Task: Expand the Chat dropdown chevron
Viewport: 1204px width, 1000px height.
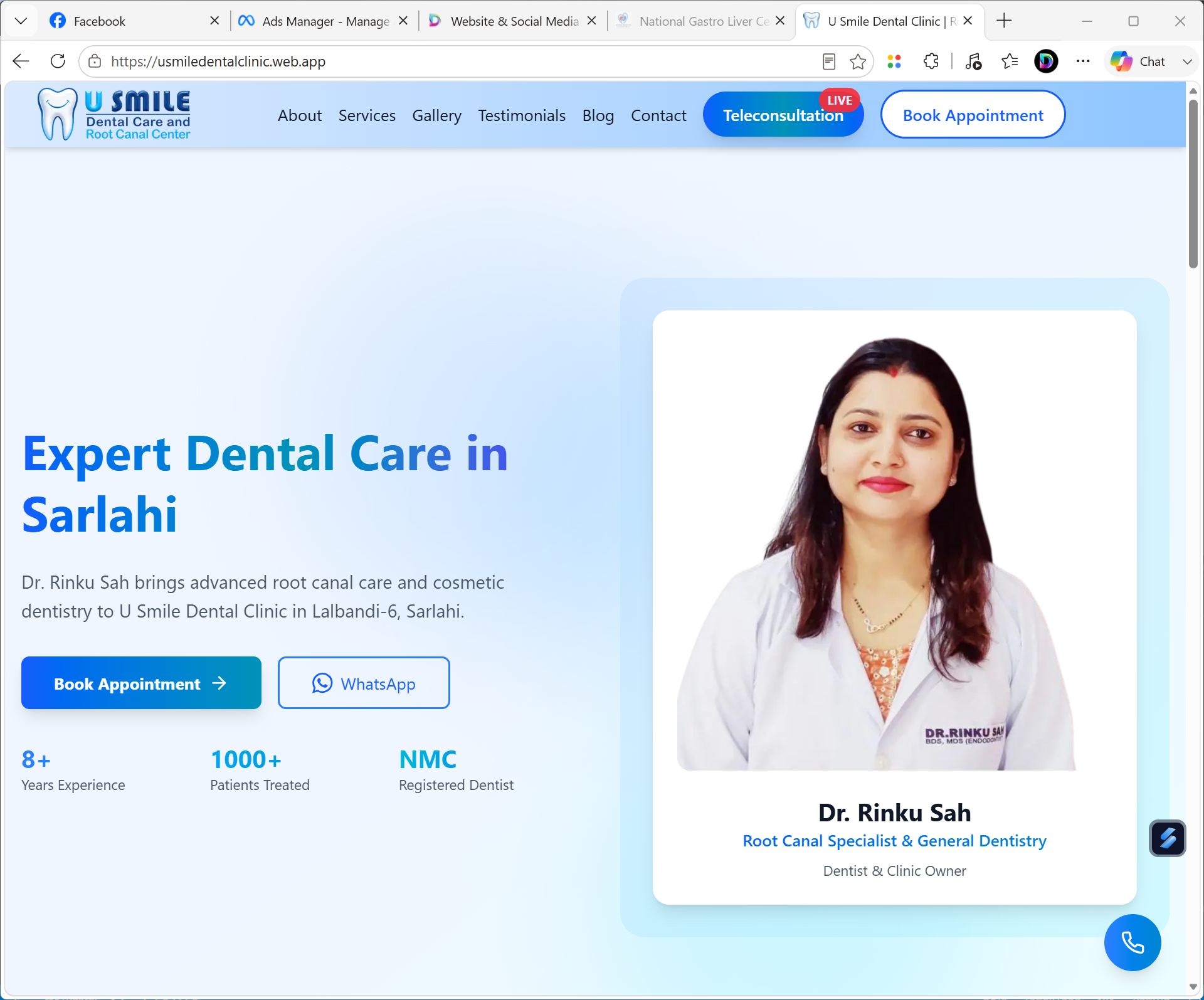Action: 1187,61
